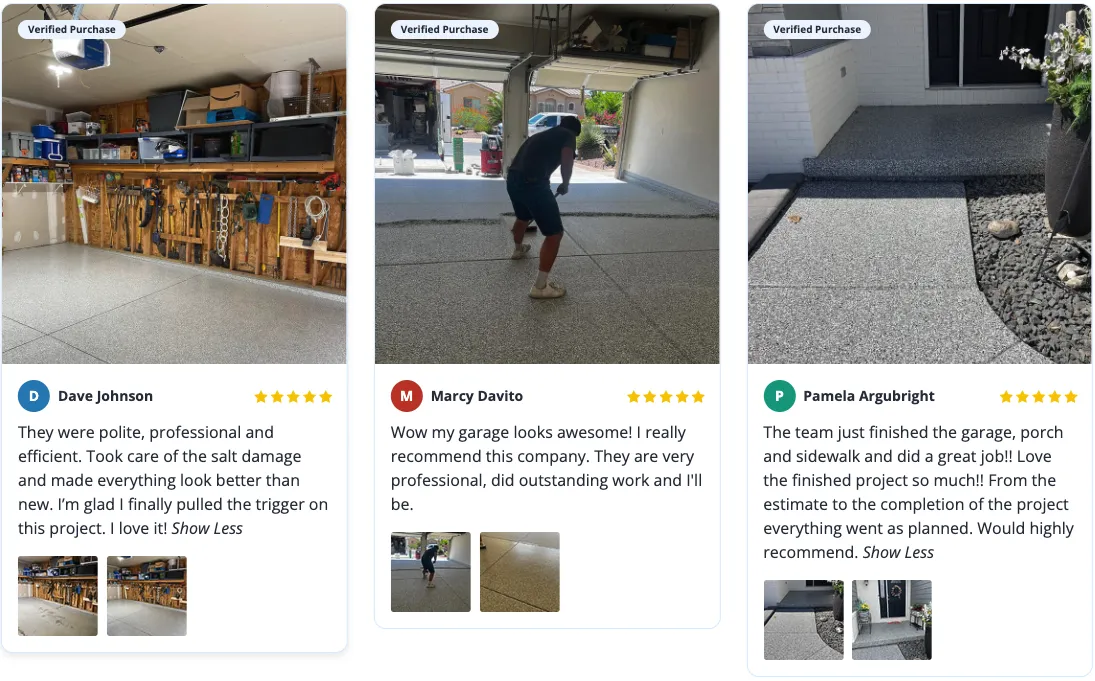Click Verified Purchase badge on Marcy's photo
This screenshot has height=681, width=1095.
[444, 29]
